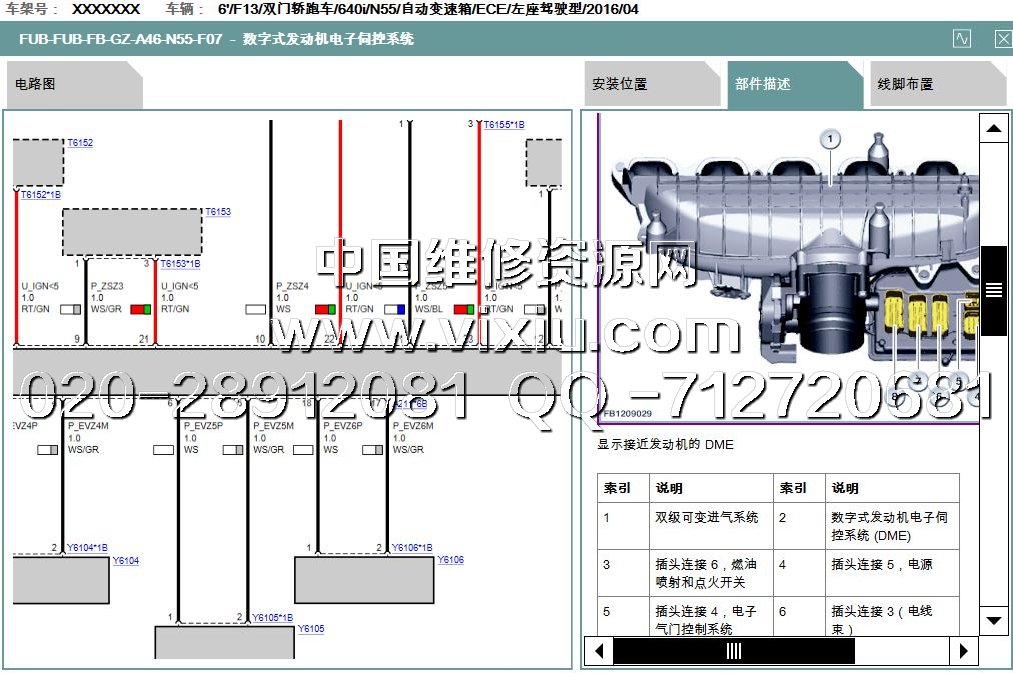Click the Y6105*1B connector link
Screen dimensions: 1013x673
click(x=272, y=618)
